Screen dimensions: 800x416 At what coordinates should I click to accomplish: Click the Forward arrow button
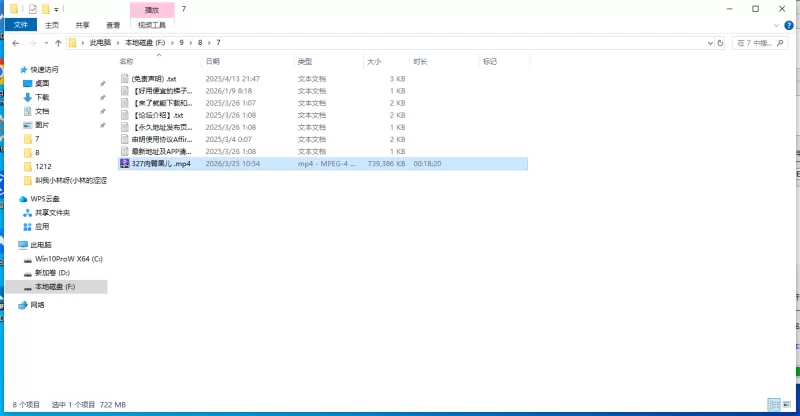click(33, 43)
